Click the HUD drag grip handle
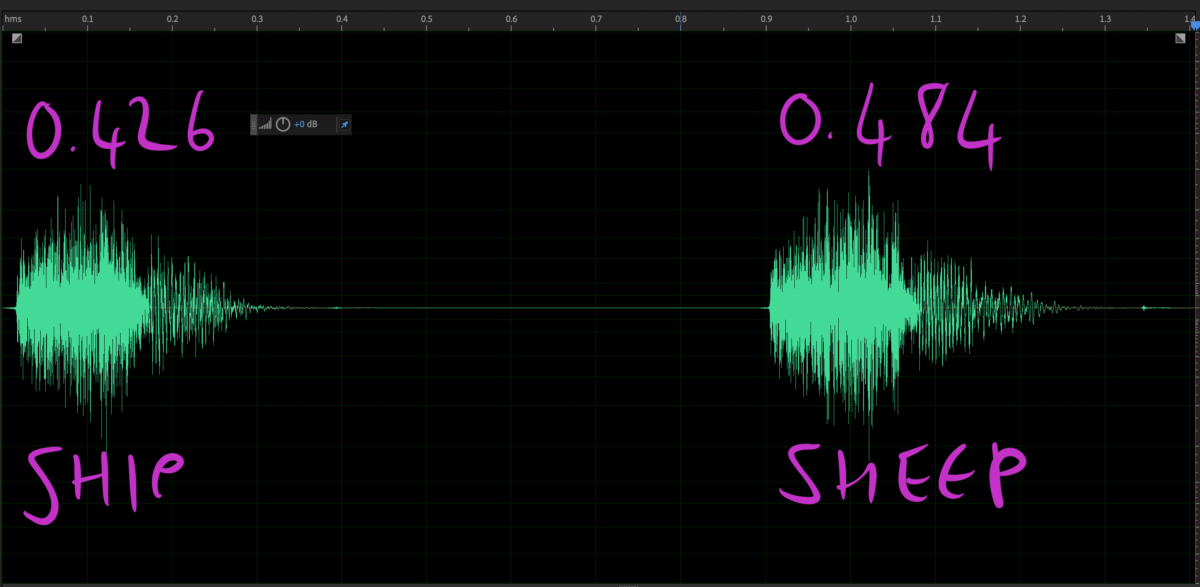1200x587 pixels. point(254,124)
